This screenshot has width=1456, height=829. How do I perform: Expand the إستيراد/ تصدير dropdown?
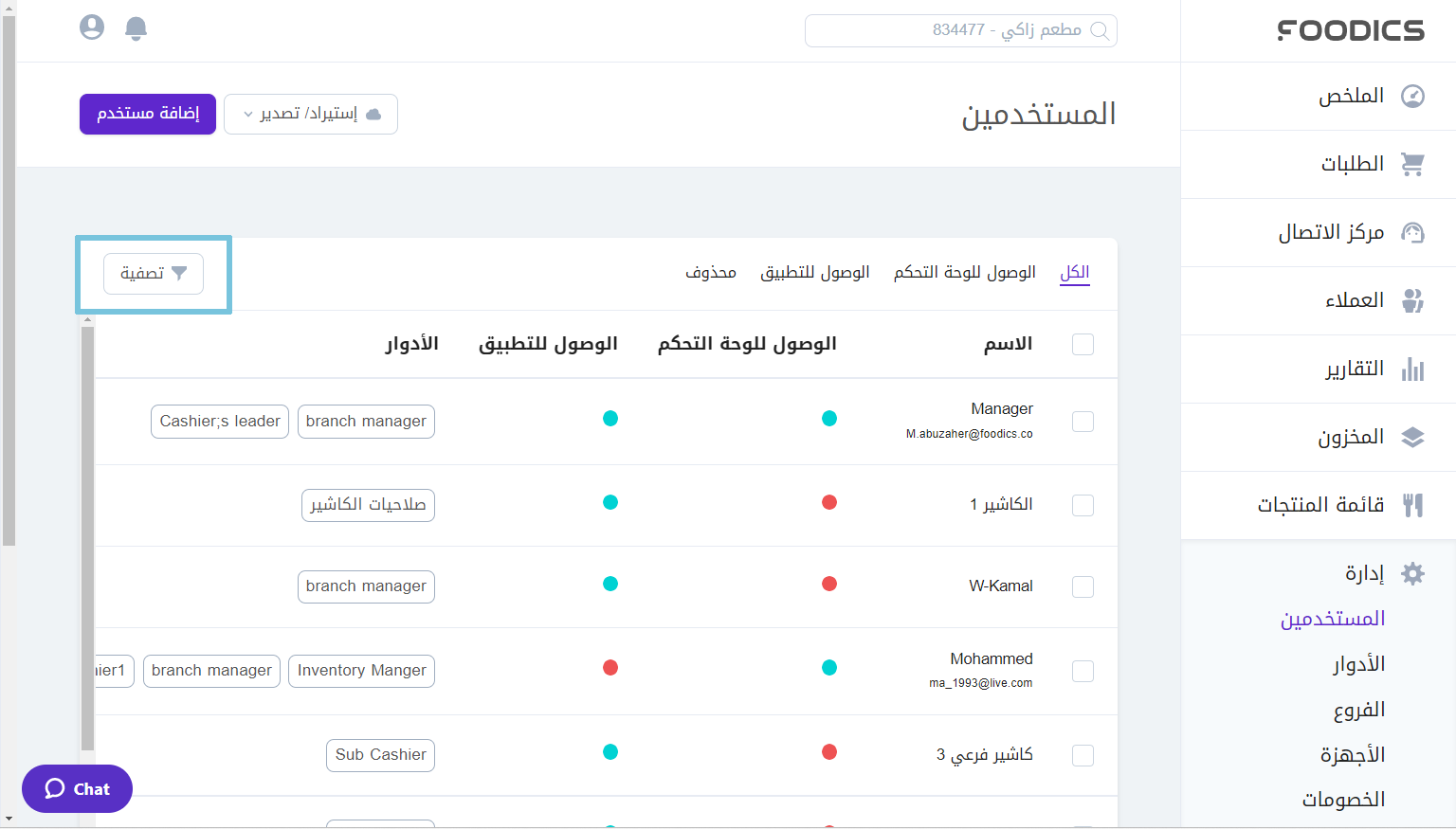click(x=310, y=114)
